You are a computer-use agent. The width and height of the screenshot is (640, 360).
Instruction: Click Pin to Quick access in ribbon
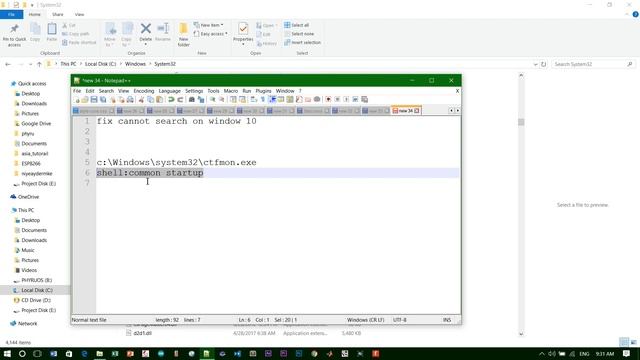[14, 35]
